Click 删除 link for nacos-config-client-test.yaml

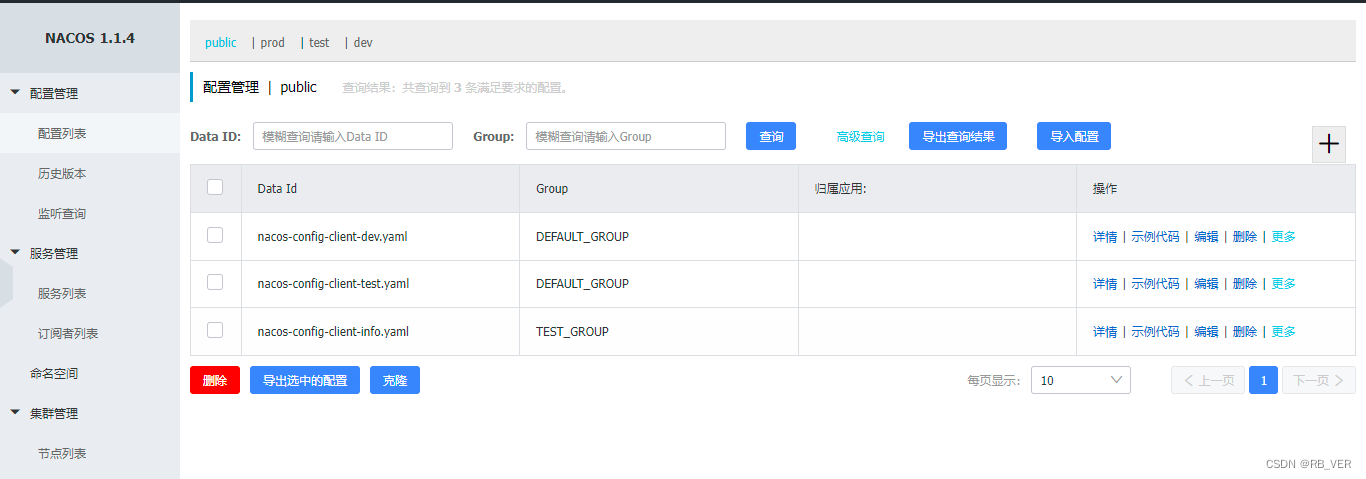pyautogui.click(x=1245, y=284)
